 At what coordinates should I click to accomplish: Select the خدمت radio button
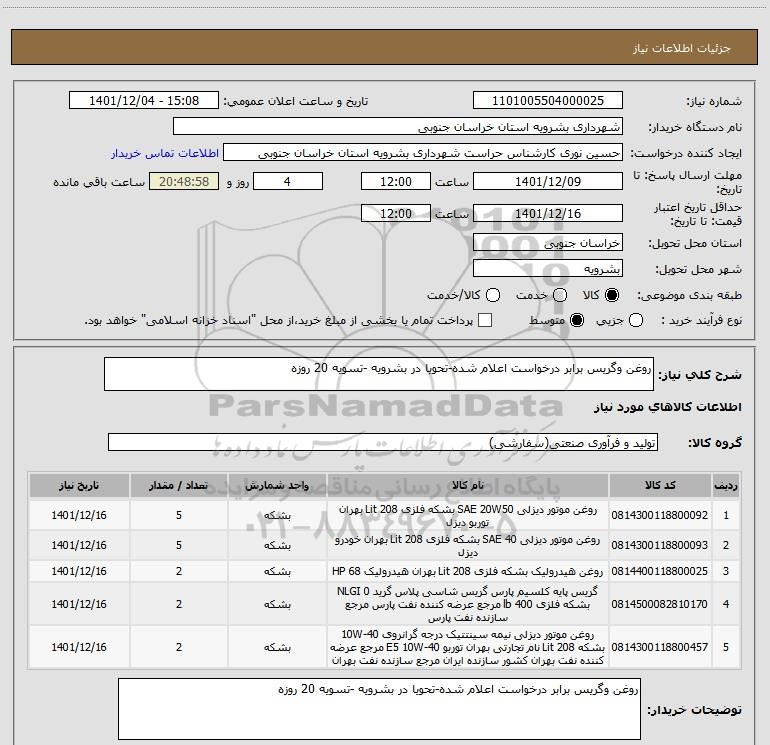(x=560, y=295)
